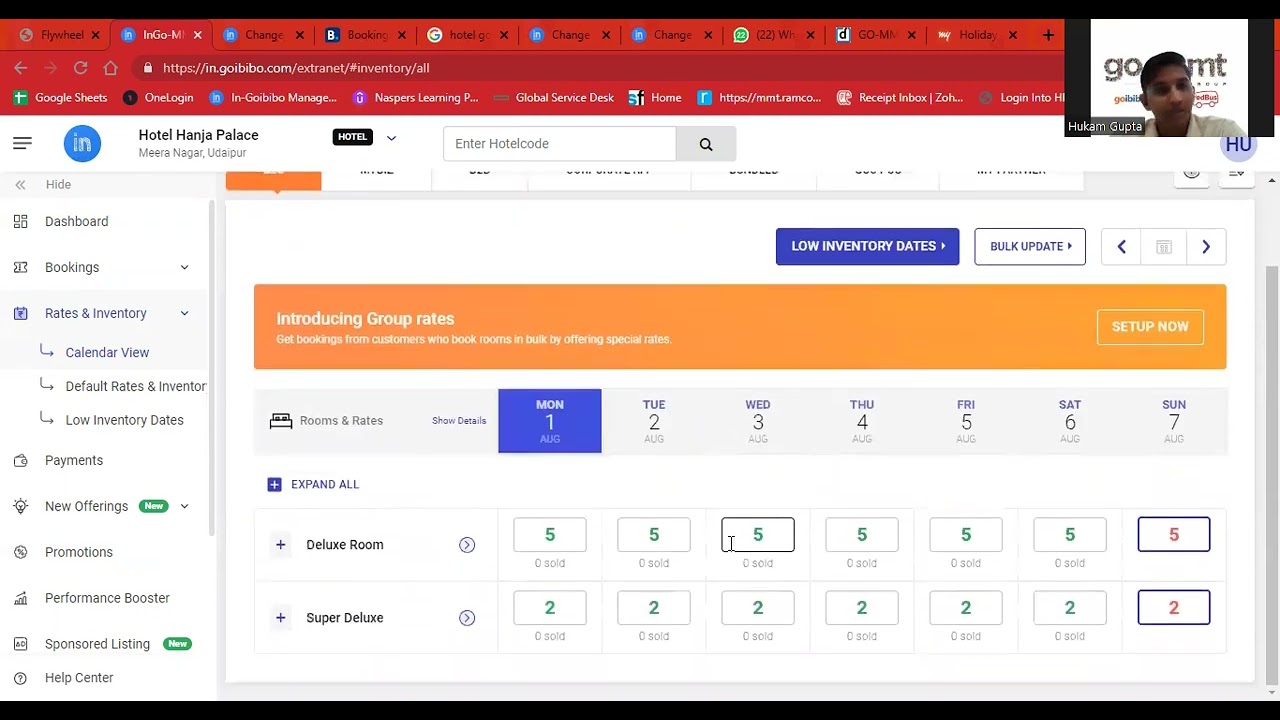The width and height of the screenshot is (1280, 720).
Task: Click the browser address bar URL
Action: point(296,68)
